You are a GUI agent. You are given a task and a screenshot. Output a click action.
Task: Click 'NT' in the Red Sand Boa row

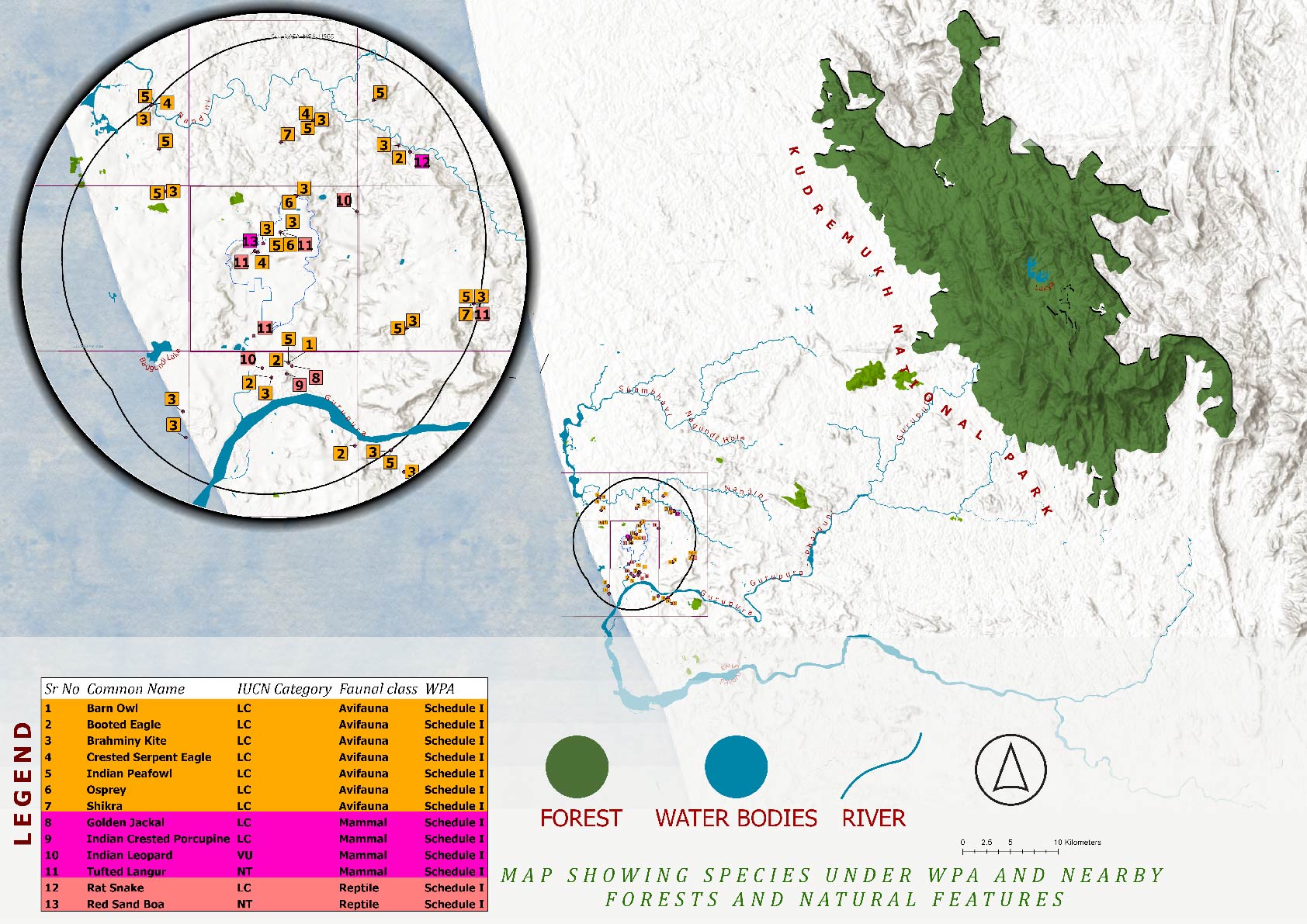(244, 904)
